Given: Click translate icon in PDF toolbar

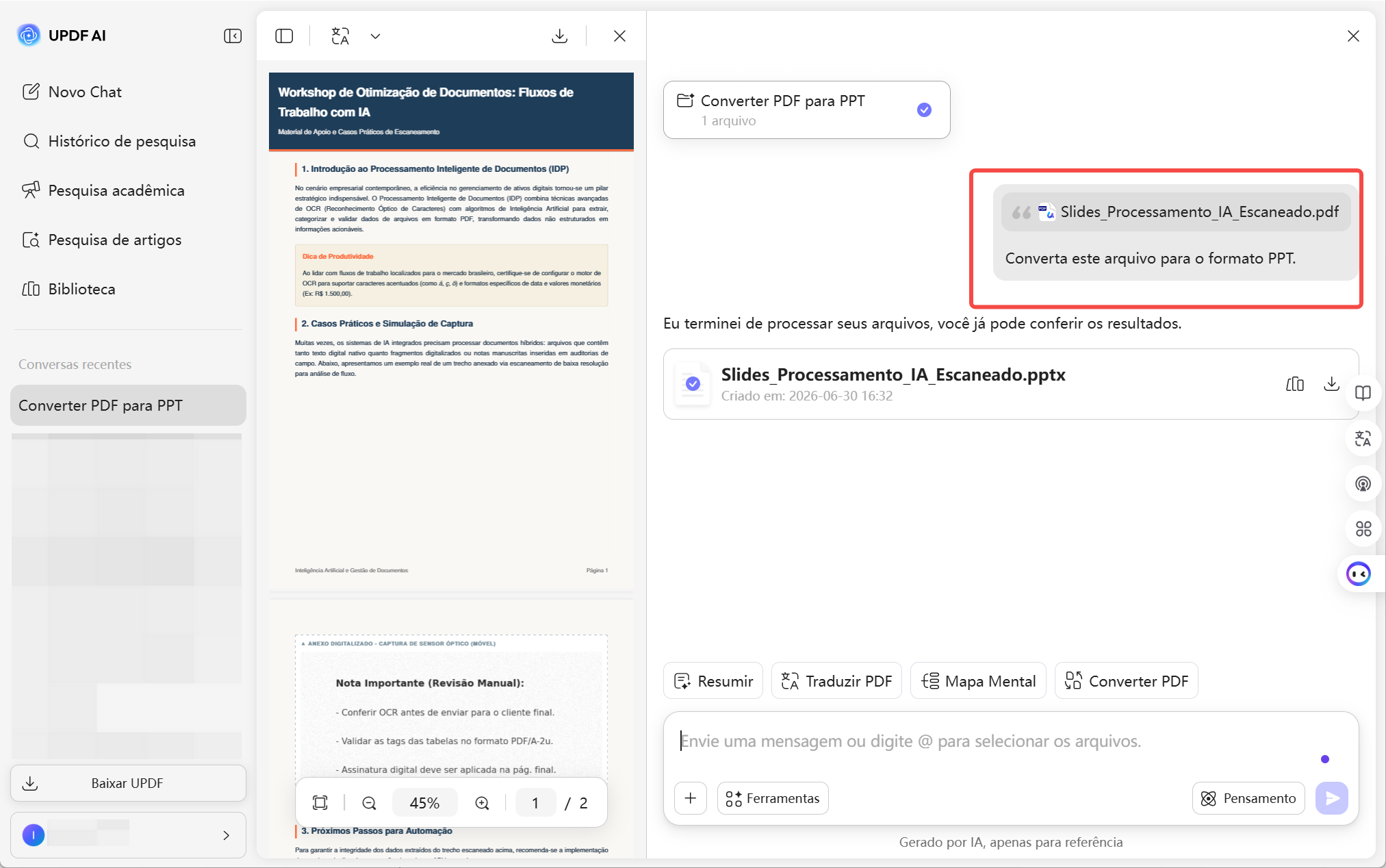Looking at the screenshot, I should coord(340,36).
